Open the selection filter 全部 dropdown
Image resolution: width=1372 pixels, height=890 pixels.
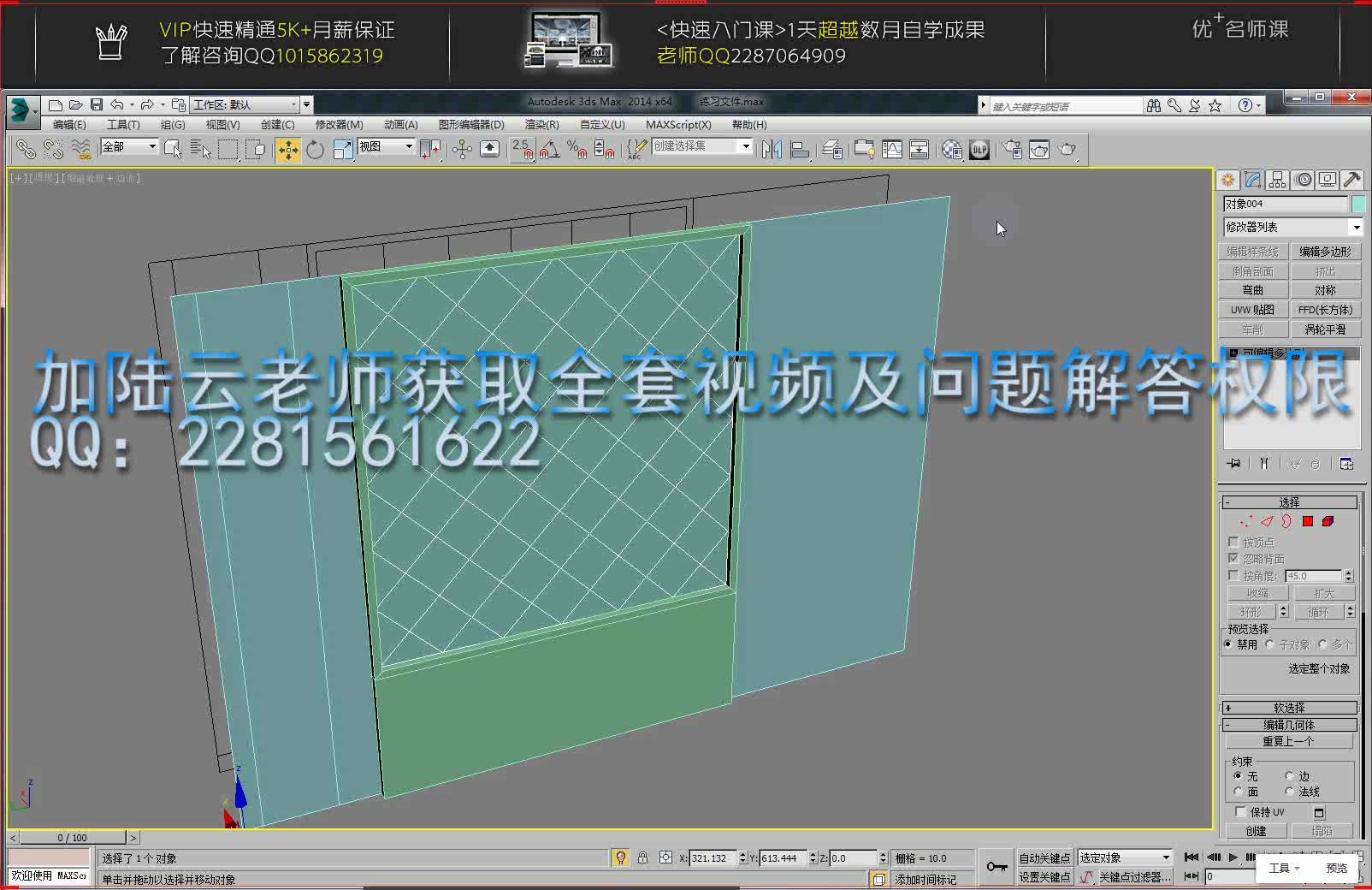click(152, 147)
